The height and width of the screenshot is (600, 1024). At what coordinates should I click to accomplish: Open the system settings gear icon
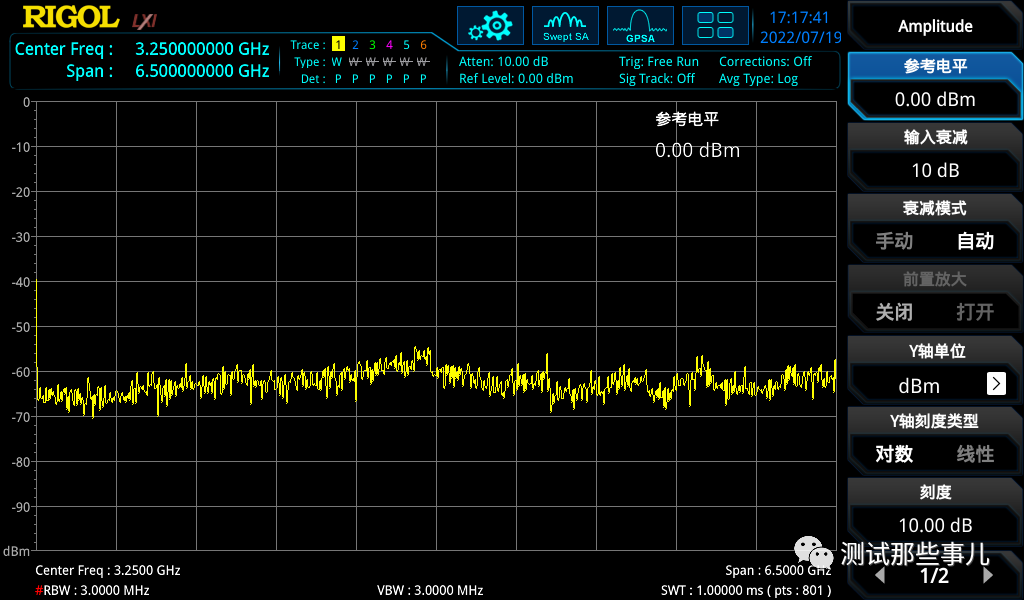pos(490,25)
